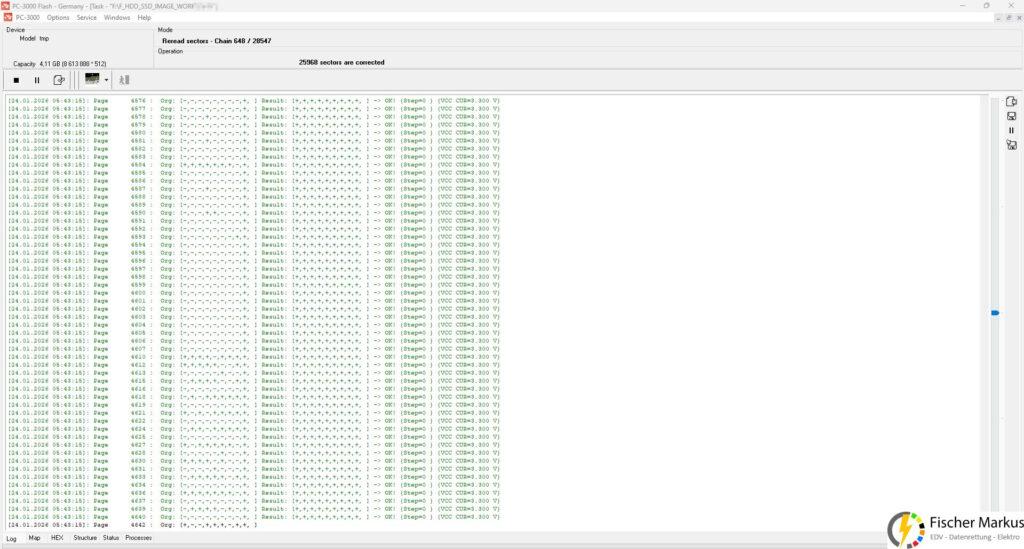Open the Structure tab
The image size is (1024, 549).
[85, 538]
